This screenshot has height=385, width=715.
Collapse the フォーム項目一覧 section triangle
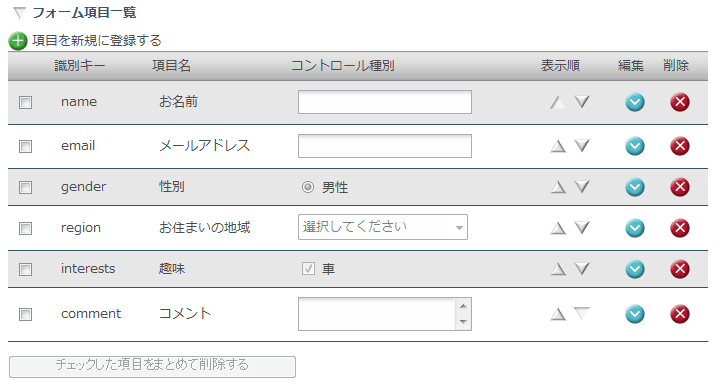click(x=19, y=13)
